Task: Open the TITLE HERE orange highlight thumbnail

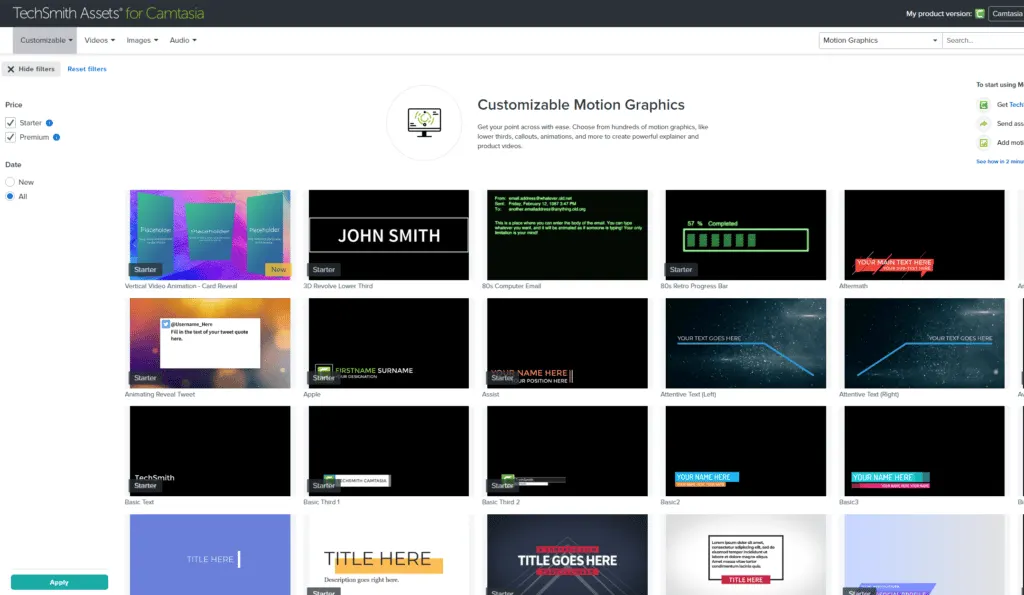Action: click(x=389, y=555)
